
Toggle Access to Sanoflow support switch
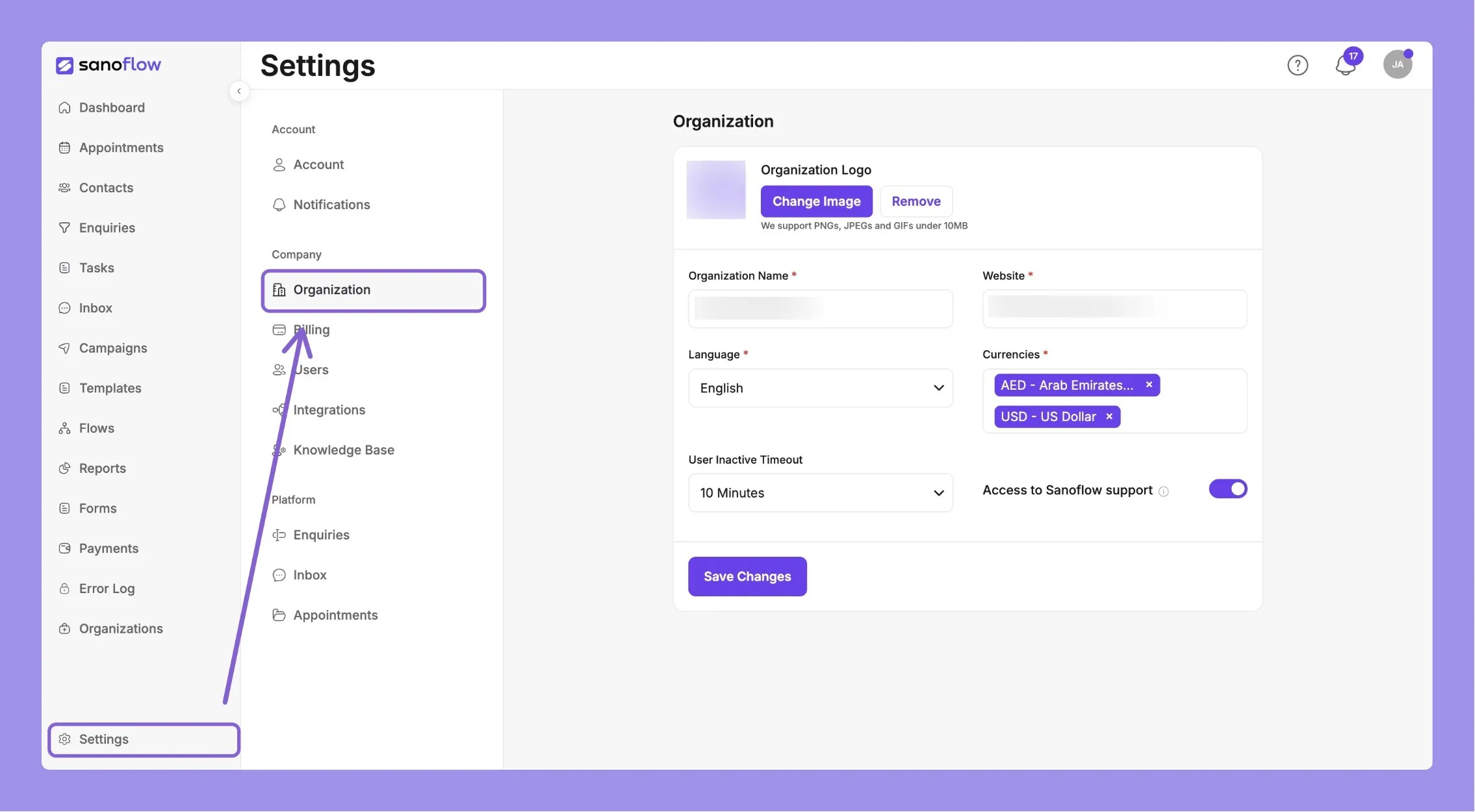click(1227, 489)
